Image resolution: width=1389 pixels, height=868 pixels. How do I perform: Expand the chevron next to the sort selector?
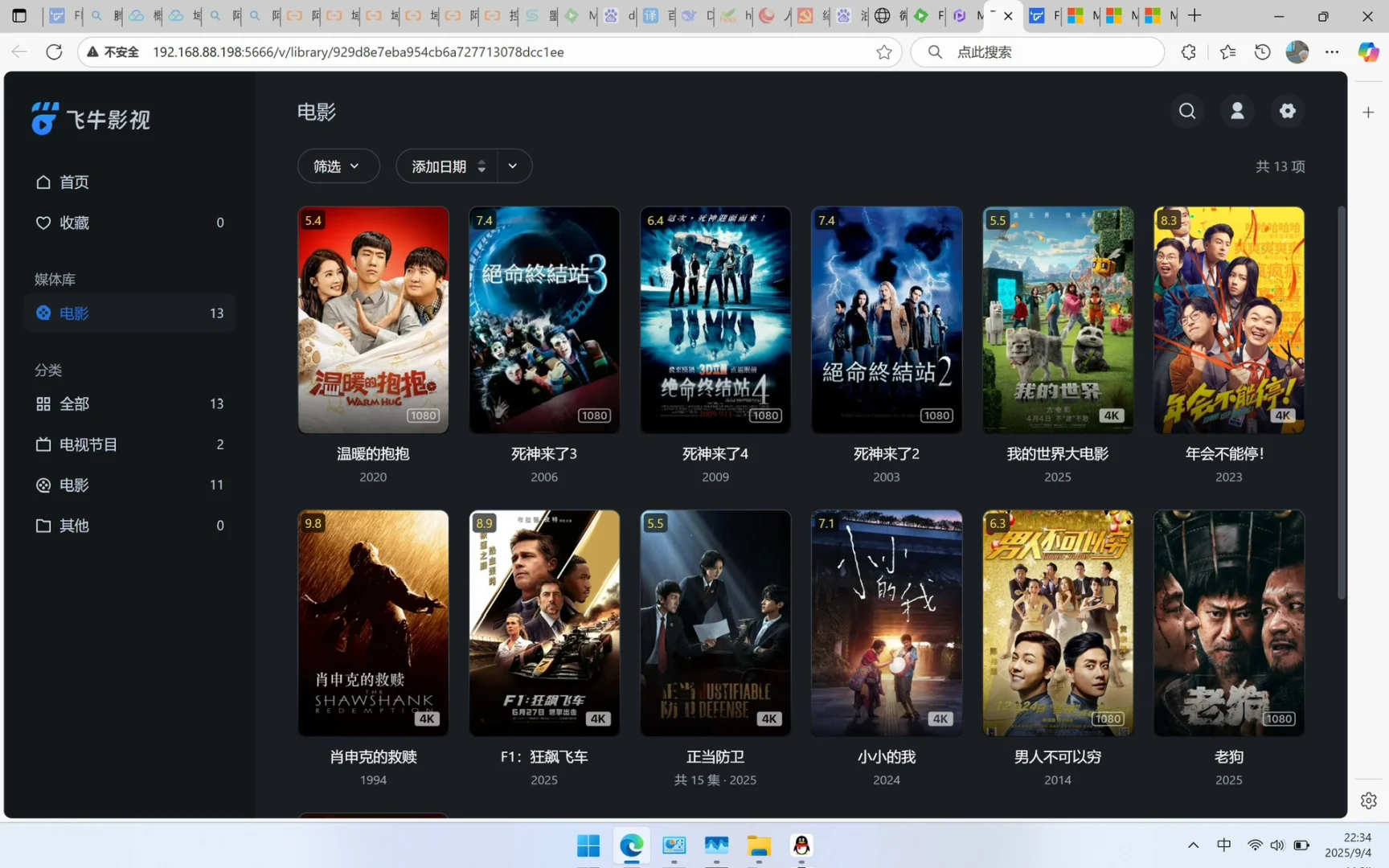point(512,166)
